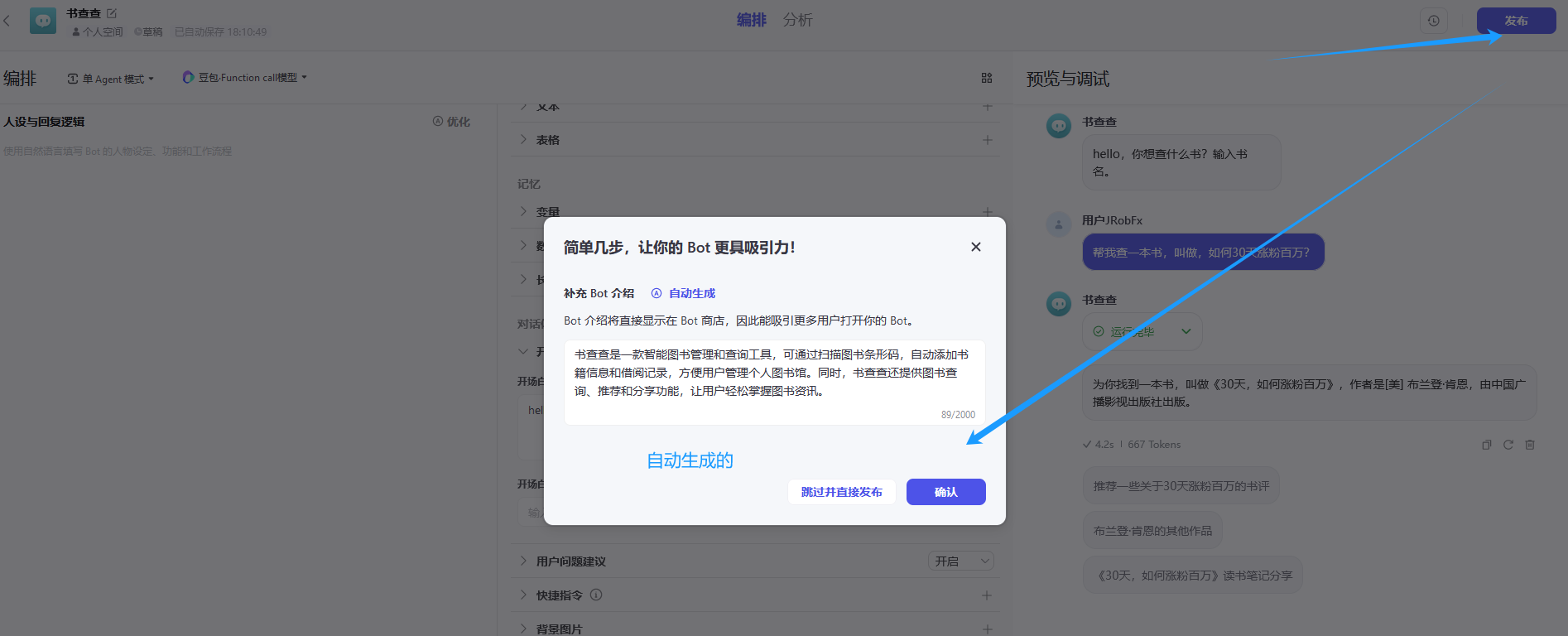
Task: Click the edit icon beside 书查查 name
Action: click(112, 13)
